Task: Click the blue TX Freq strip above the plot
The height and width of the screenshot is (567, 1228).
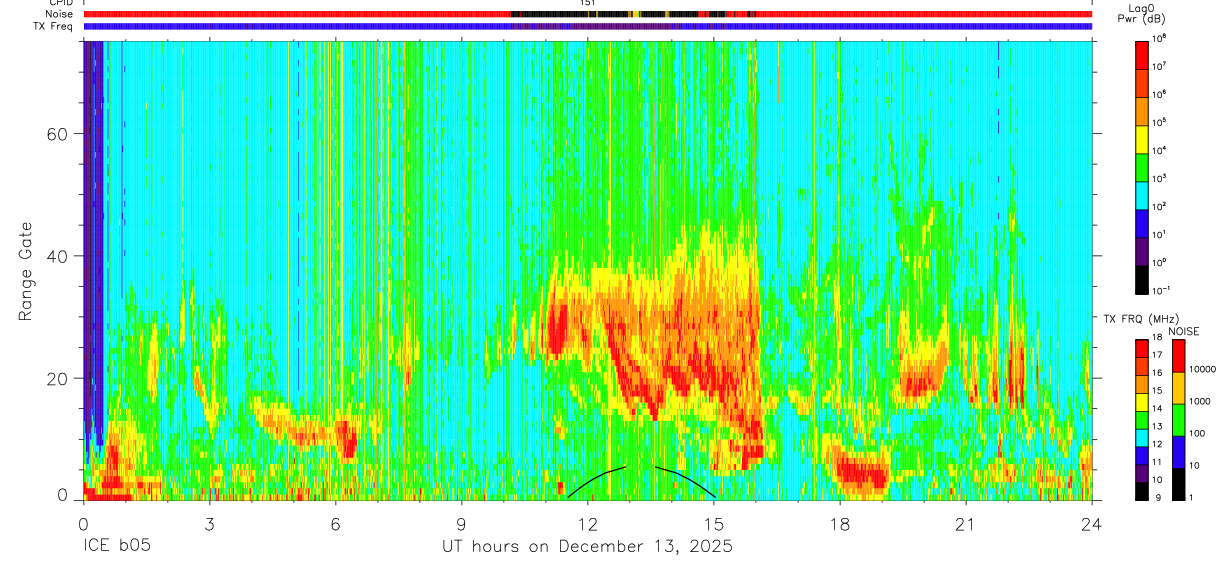Action: point(588,26)
